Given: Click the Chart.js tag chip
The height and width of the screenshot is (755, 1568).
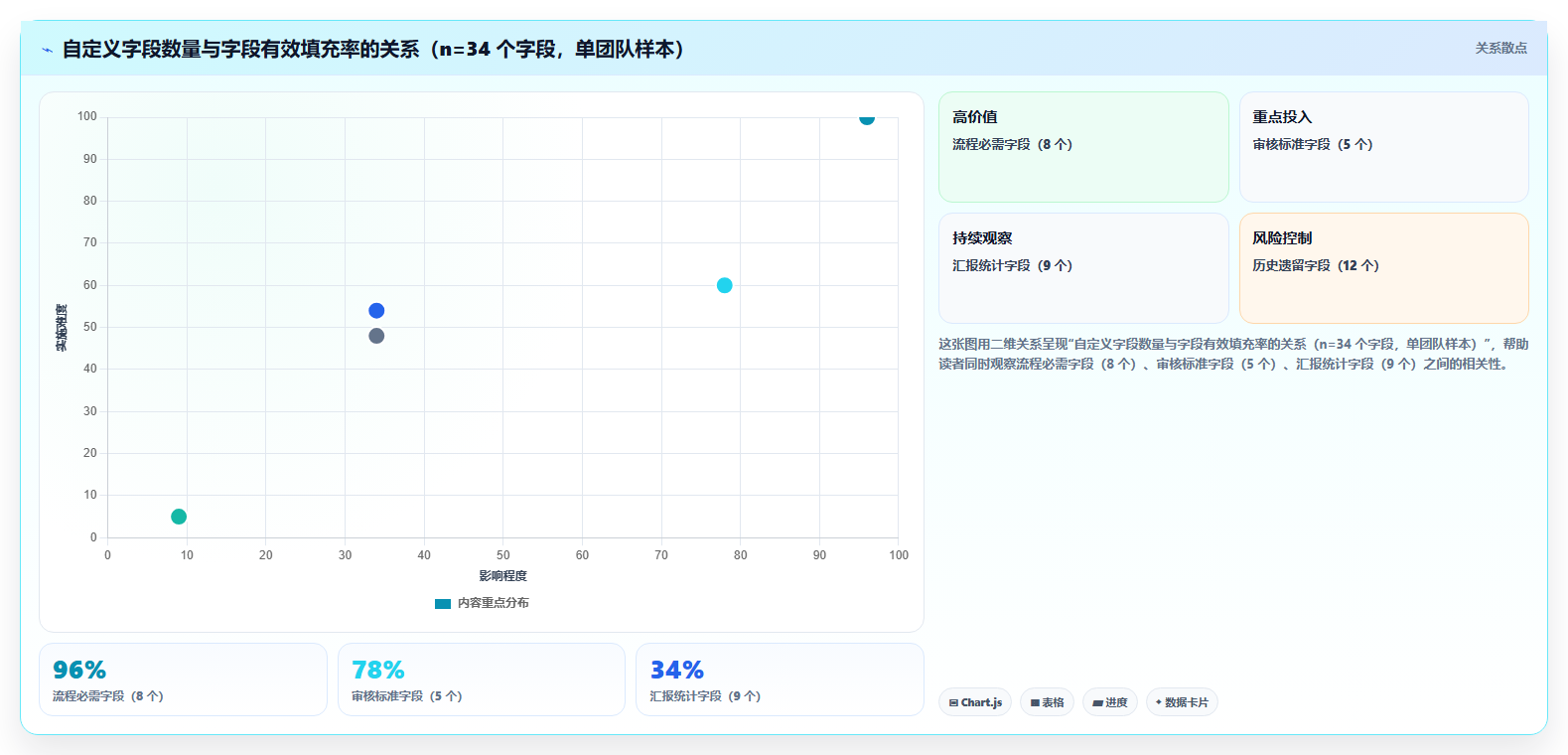Looking at the screenshot, I should (975, 702).
